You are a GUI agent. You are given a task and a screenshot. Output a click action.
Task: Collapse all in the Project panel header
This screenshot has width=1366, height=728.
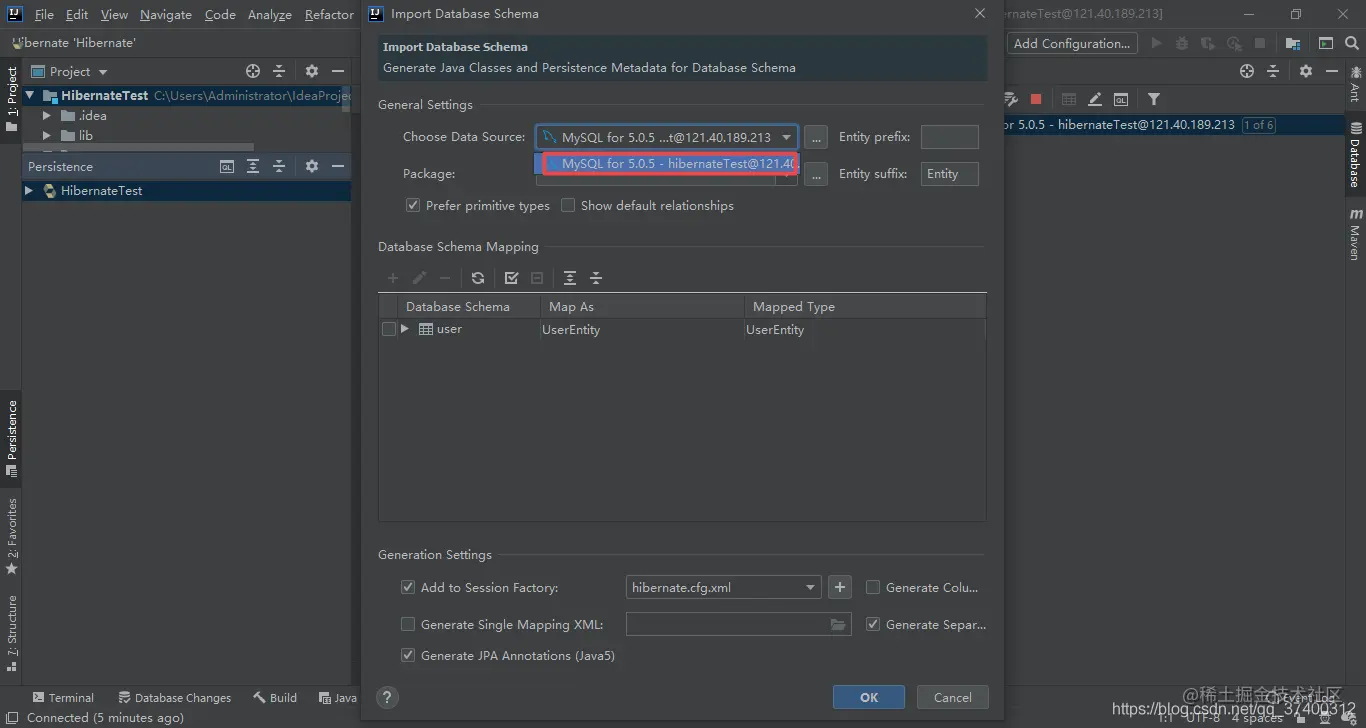279,71
